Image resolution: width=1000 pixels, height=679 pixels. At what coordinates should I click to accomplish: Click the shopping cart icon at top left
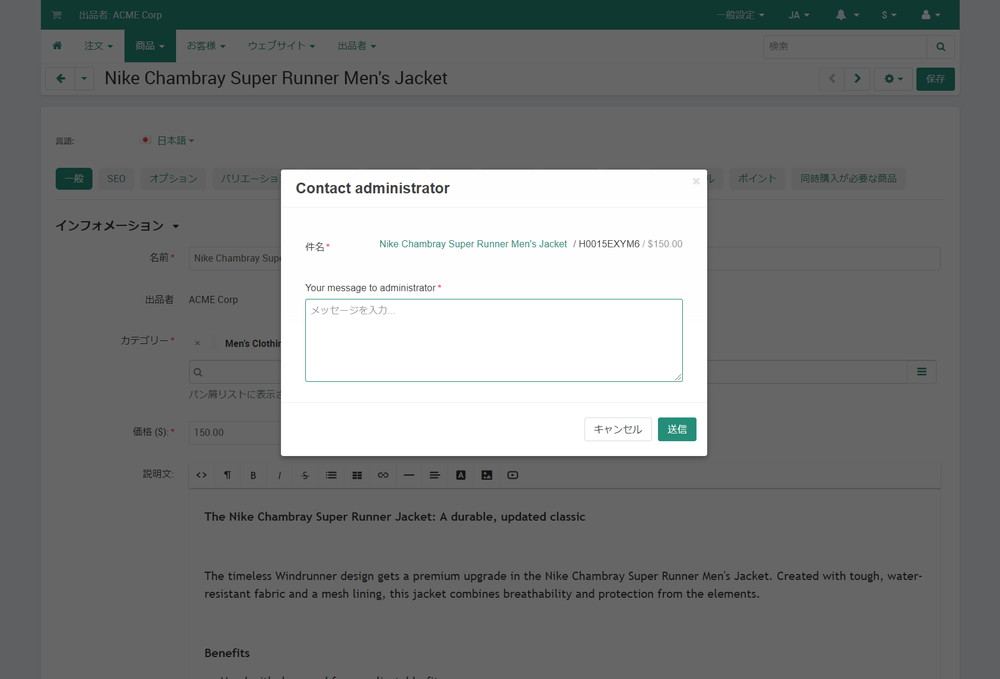(56, 15)
